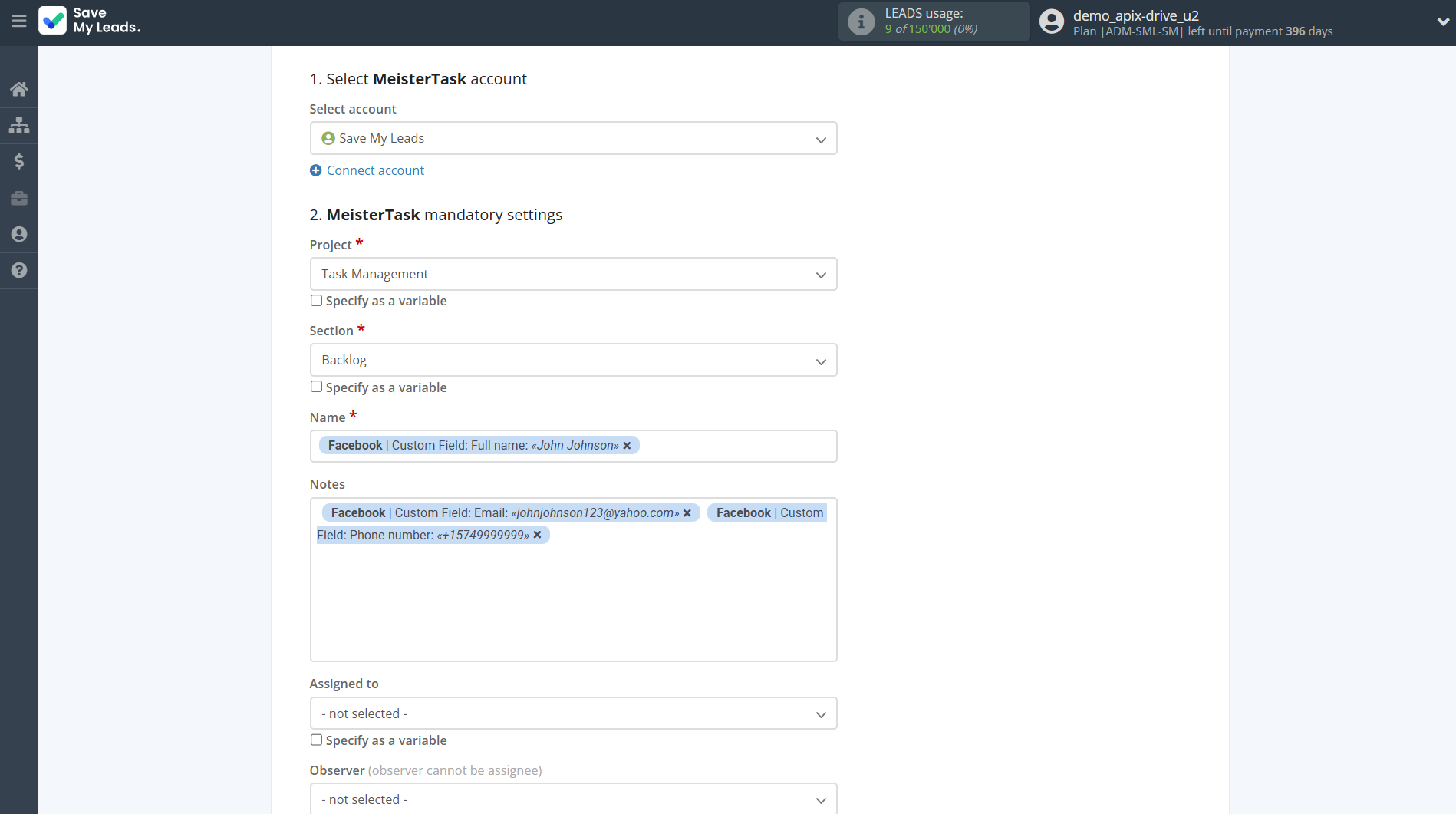This screenshot has width=1456, height=814.
Task: Open the Connections section in the sidebar
Action: click(x=18, y=125)
